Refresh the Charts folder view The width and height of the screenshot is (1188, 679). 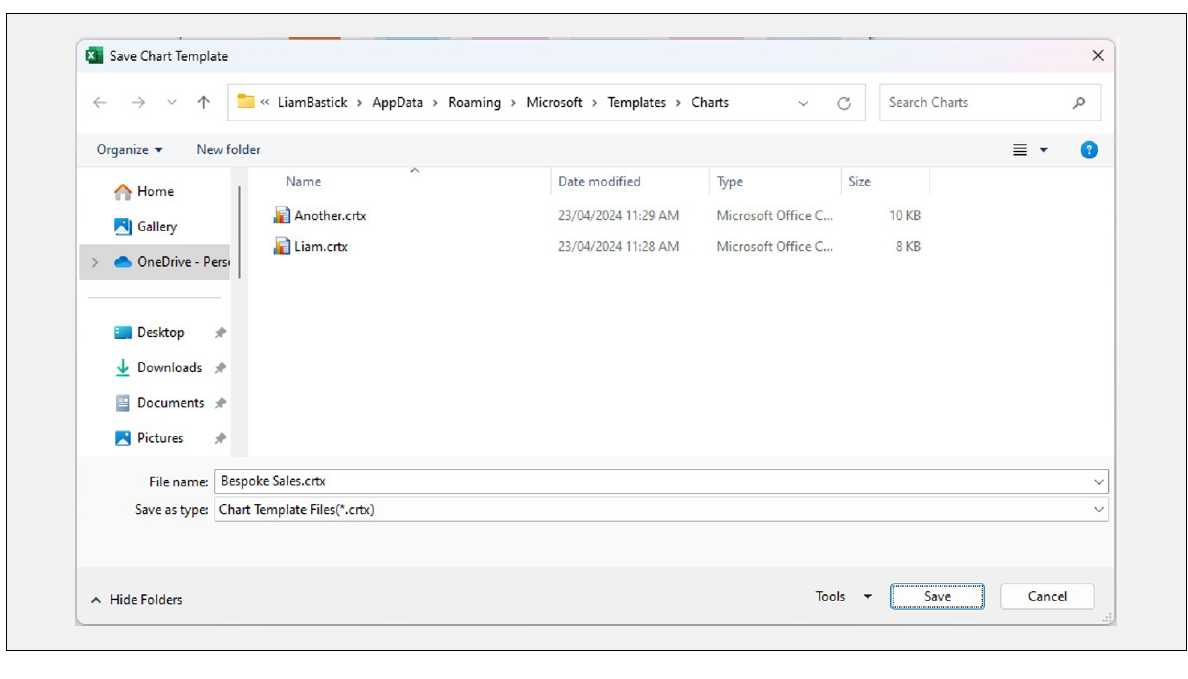845,102
